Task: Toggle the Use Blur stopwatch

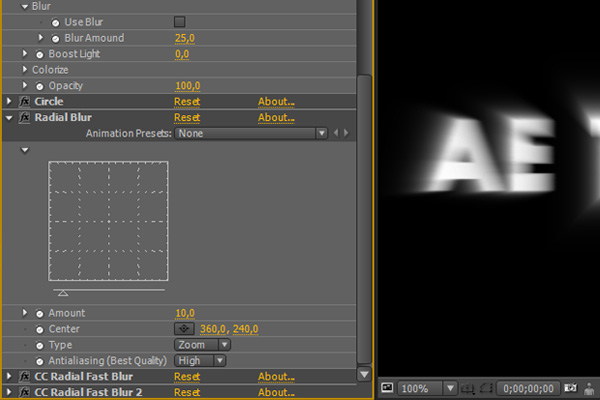Action: (x=55, y=23)
